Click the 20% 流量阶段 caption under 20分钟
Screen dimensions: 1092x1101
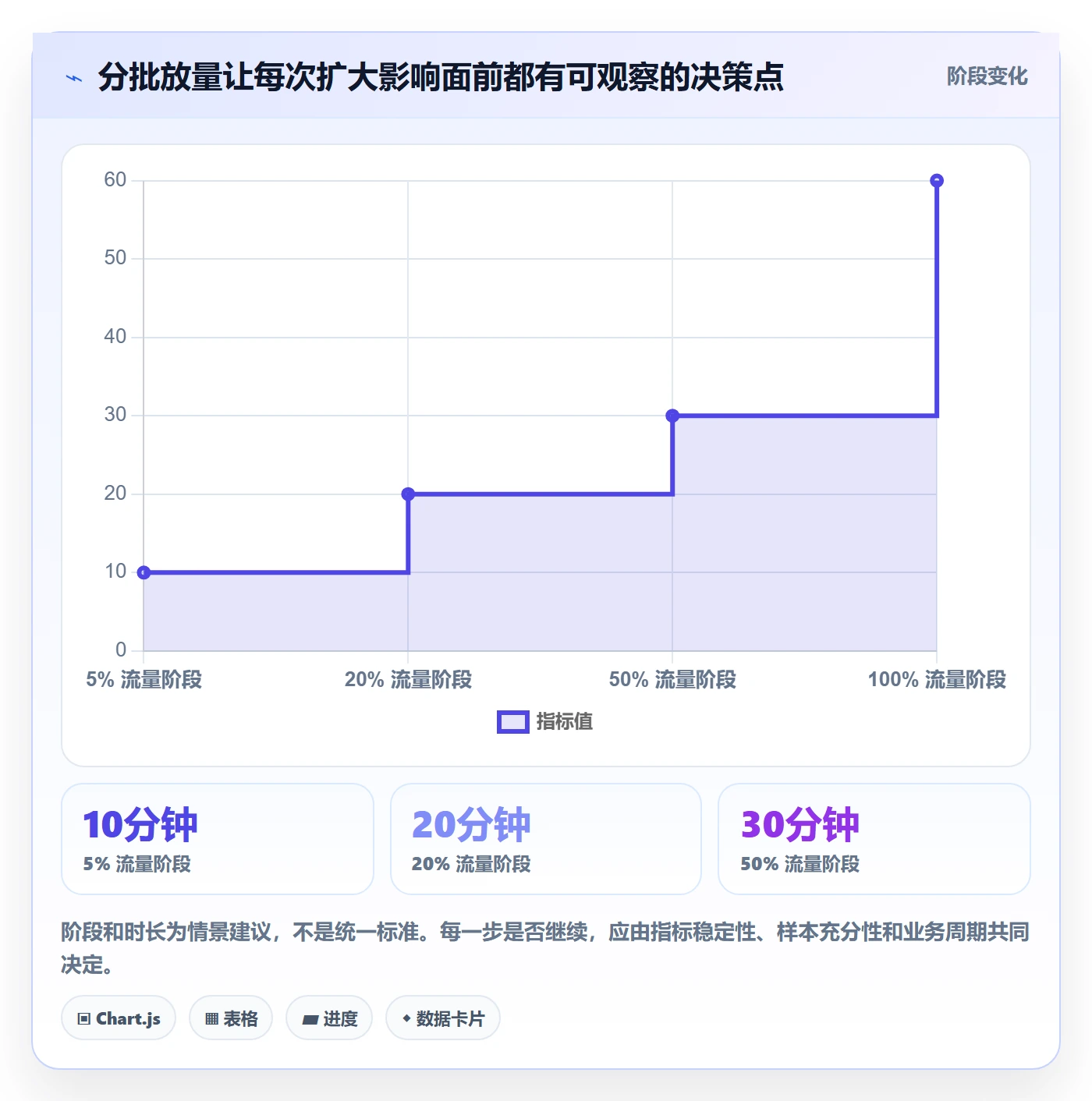(471, 864)
